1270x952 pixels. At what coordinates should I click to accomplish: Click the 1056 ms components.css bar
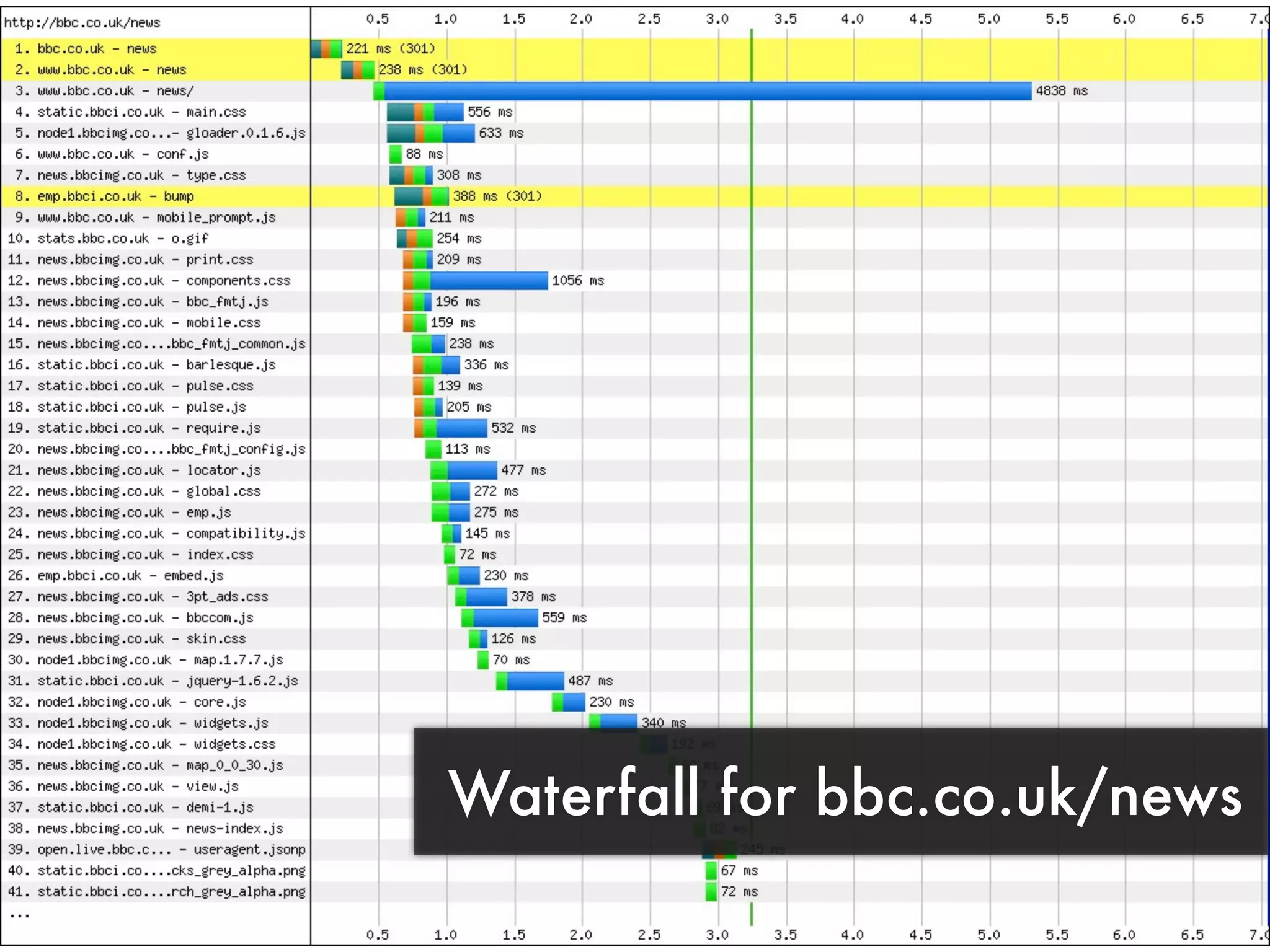pyautogui.click(x=476, y=280)
